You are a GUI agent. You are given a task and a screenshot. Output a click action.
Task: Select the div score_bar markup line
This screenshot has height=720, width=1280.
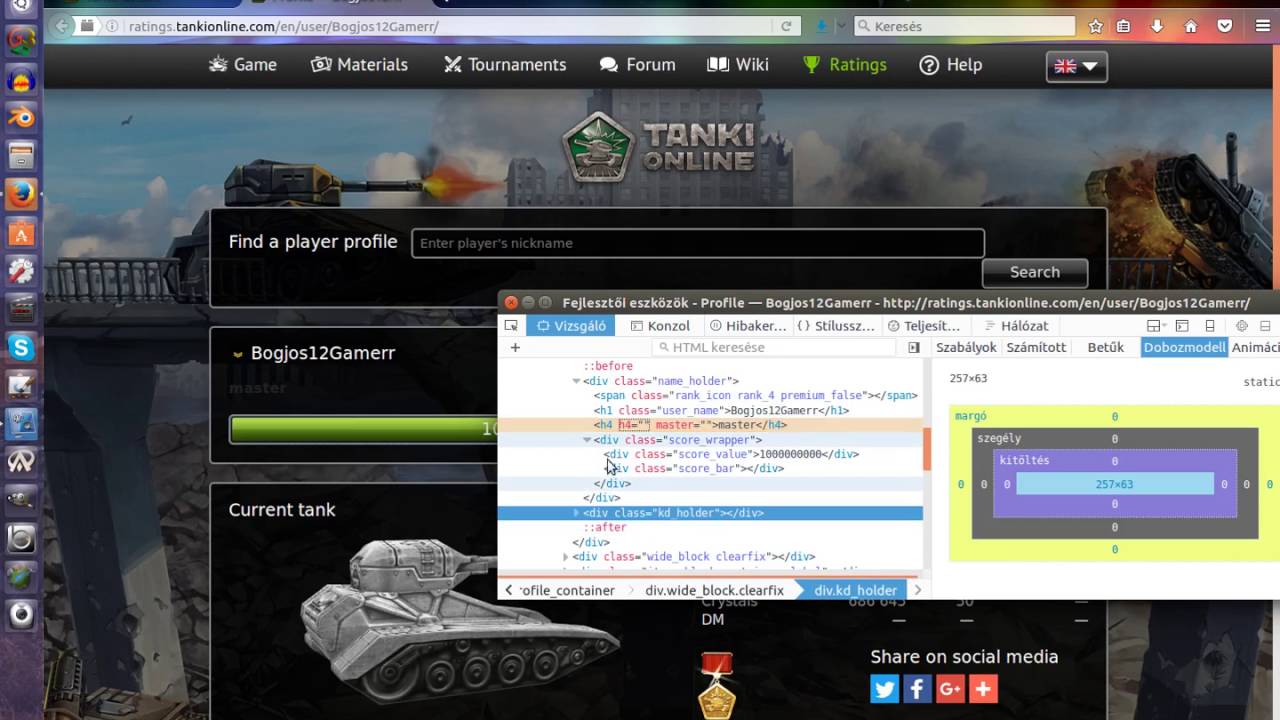694,469
